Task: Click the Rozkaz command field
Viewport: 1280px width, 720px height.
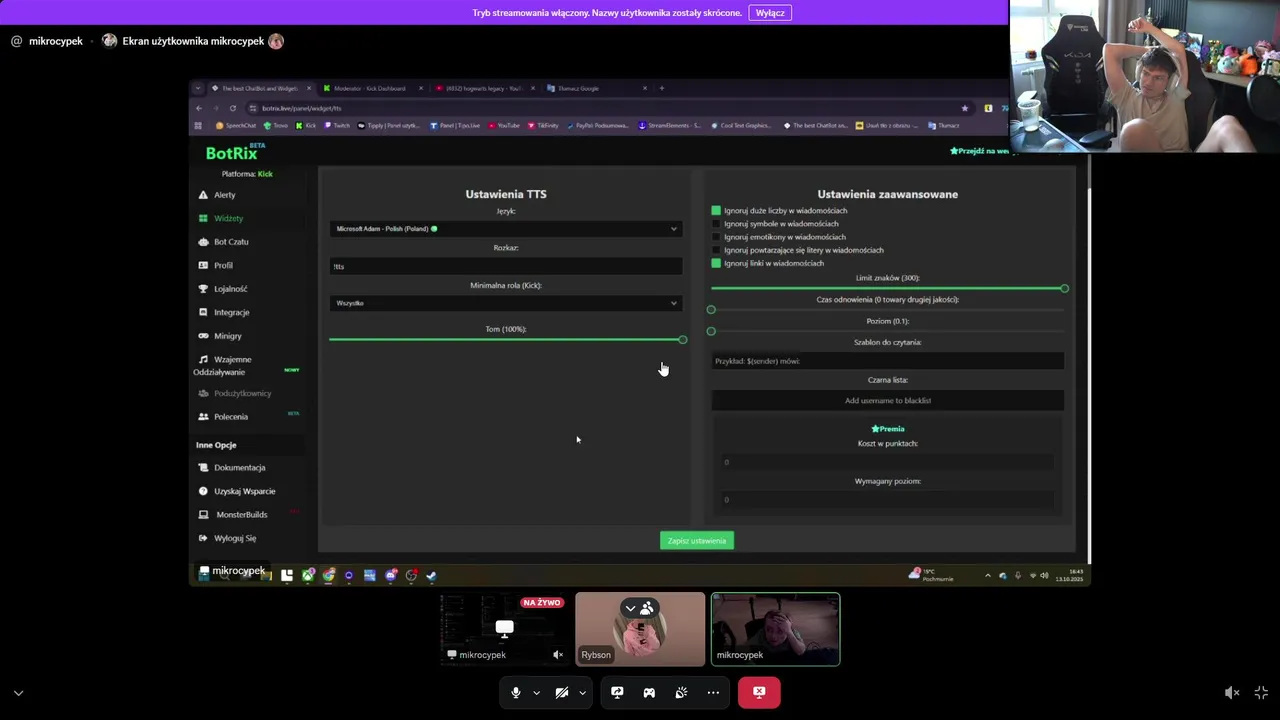Action: tap(506, 266)
